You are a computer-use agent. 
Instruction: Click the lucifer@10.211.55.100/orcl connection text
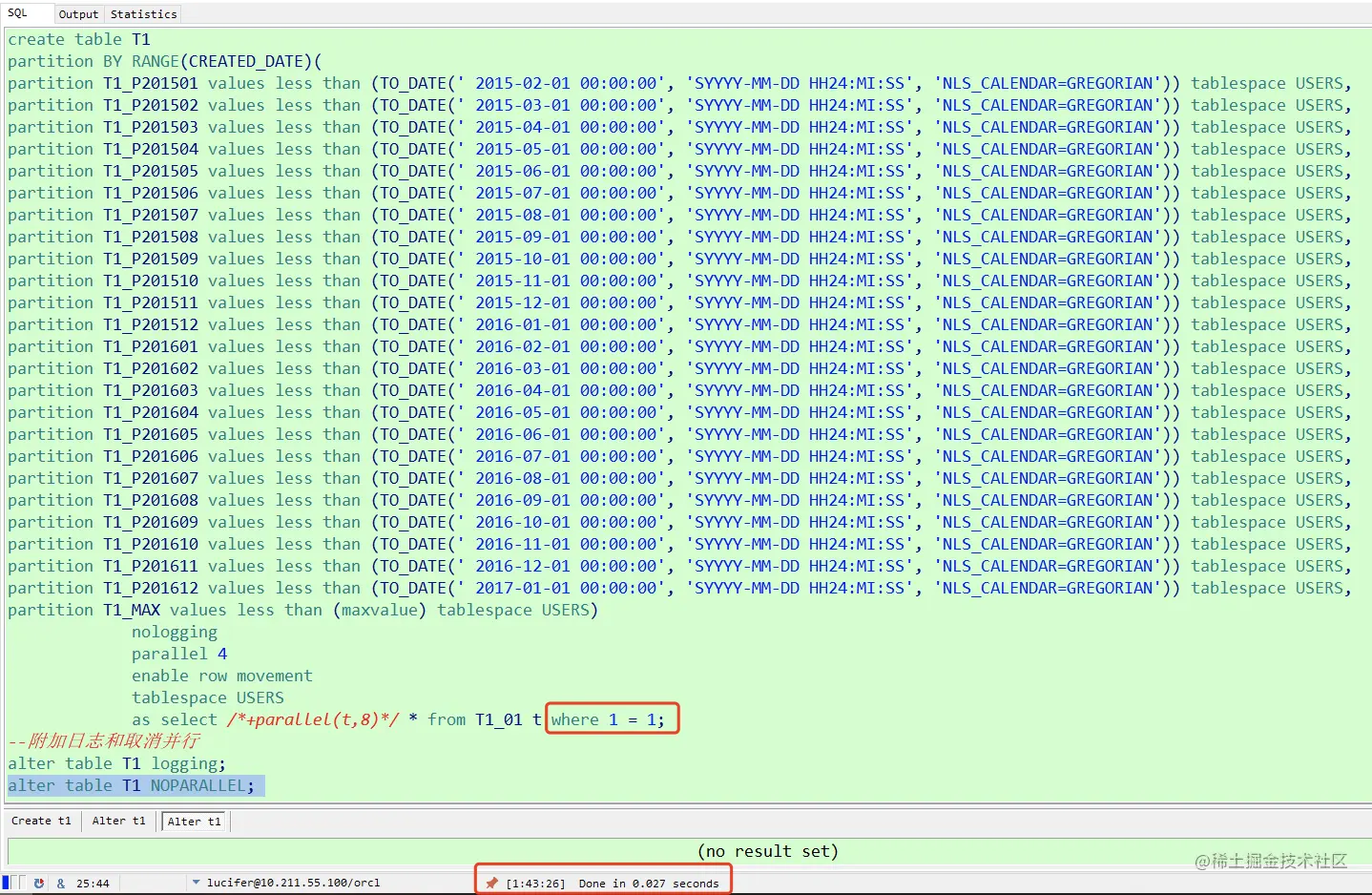tap(293, 884)
